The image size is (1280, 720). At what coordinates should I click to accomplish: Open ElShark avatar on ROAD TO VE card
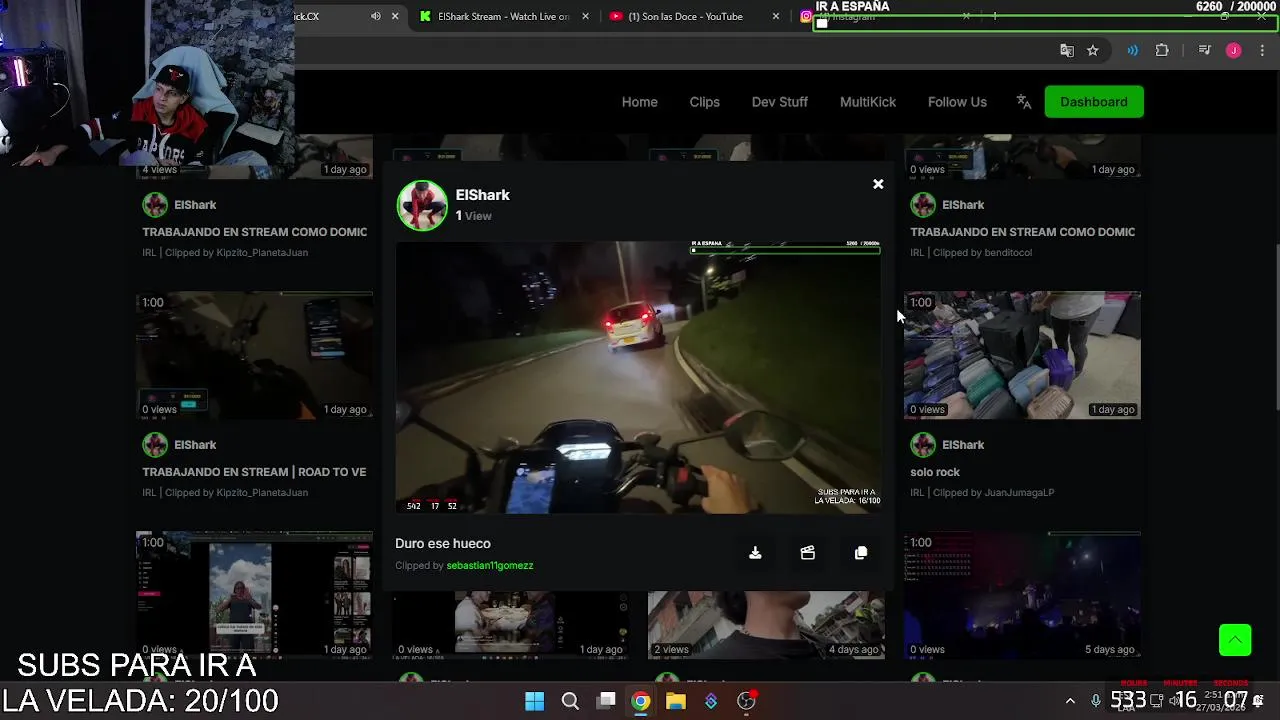pos(155,445)
